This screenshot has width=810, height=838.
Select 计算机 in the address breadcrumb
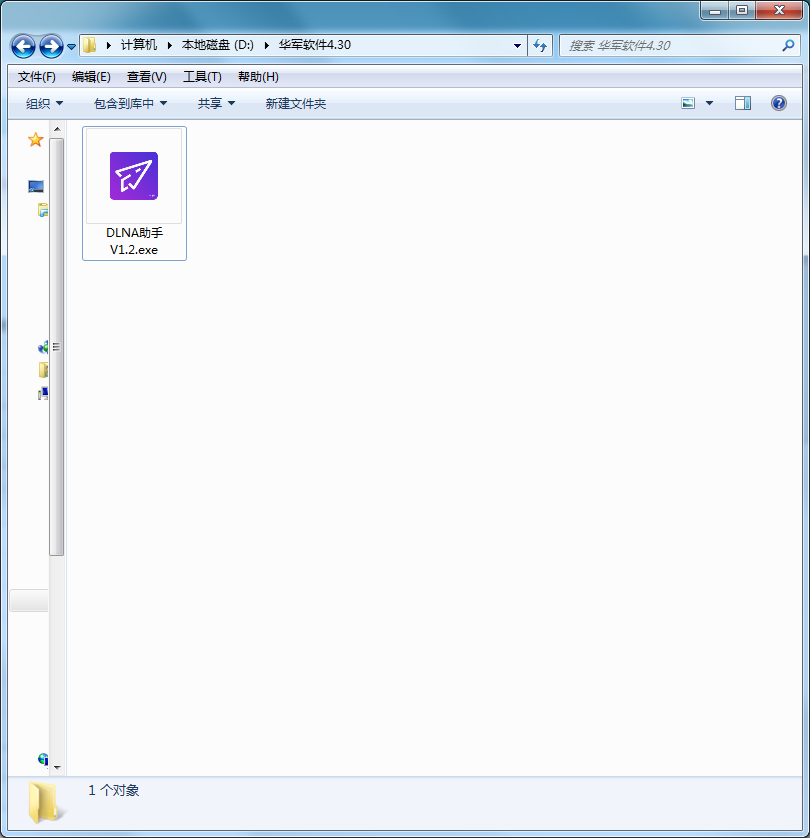139,45
